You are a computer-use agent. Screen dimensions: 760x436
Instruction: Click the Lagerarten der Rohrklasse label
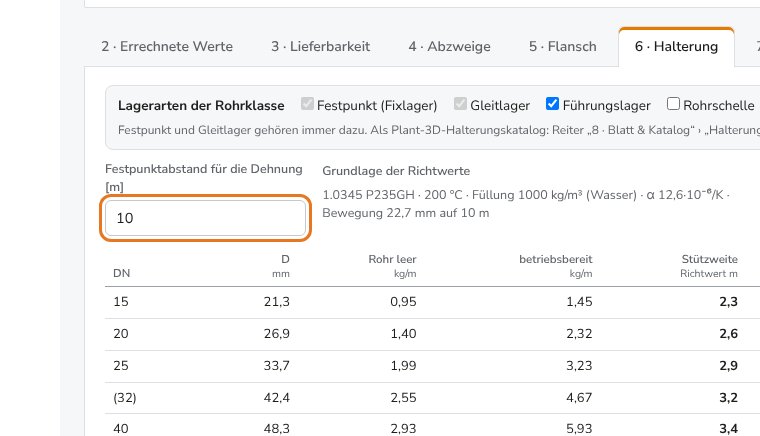tap(201, 106)
